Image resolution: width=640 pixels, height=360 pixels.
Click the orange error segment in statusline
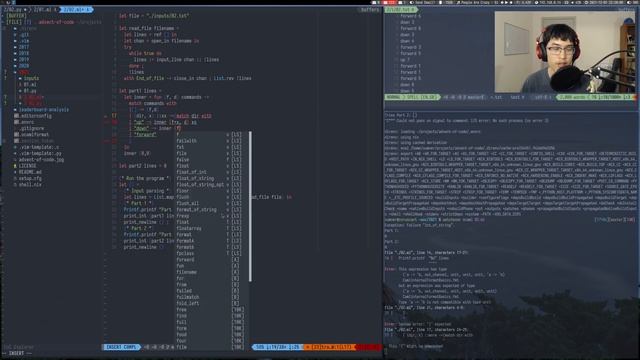point(330,347)
